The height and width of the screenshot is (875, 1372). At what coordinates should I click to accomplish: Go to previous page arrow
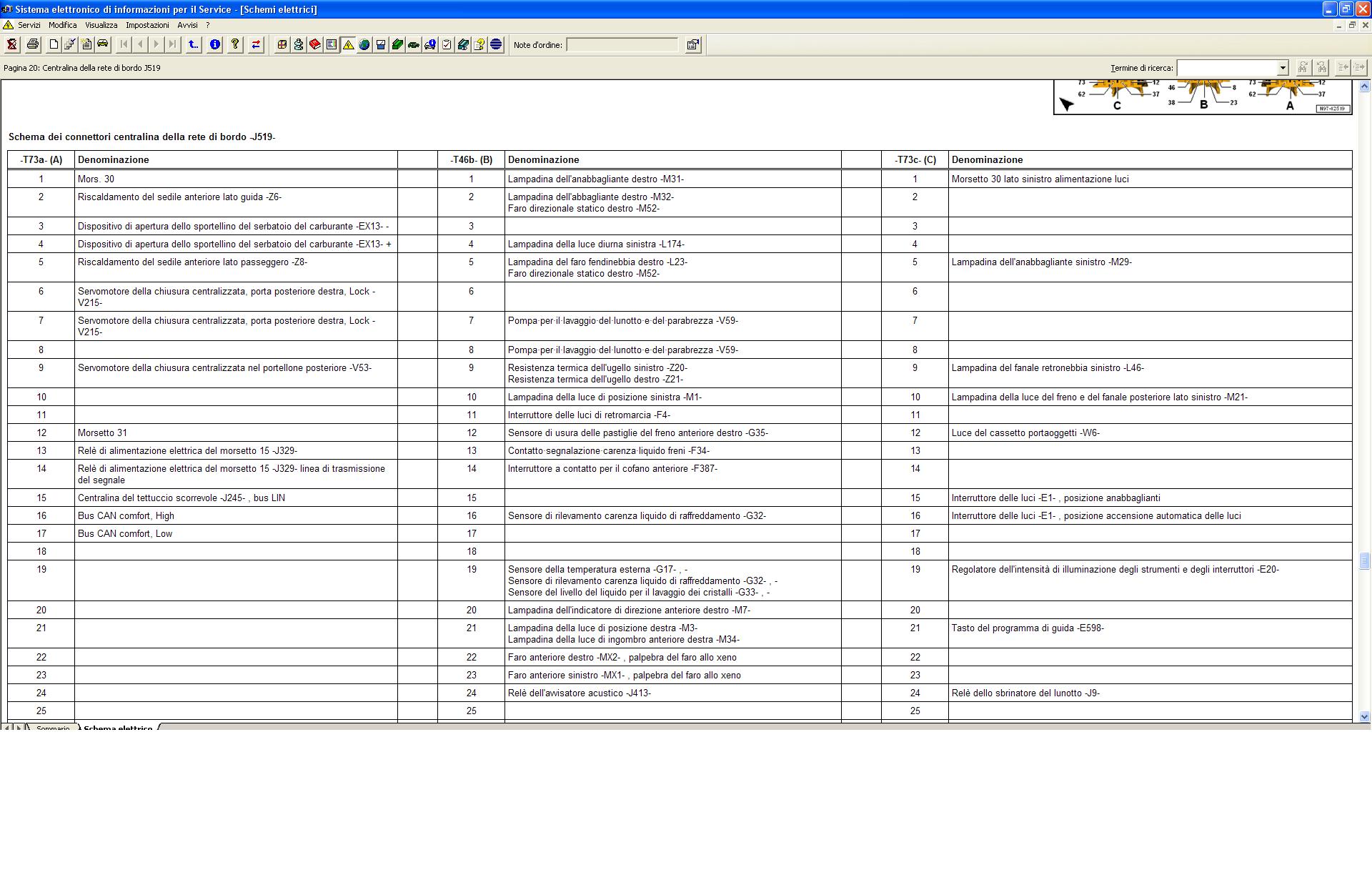[140, 44]
